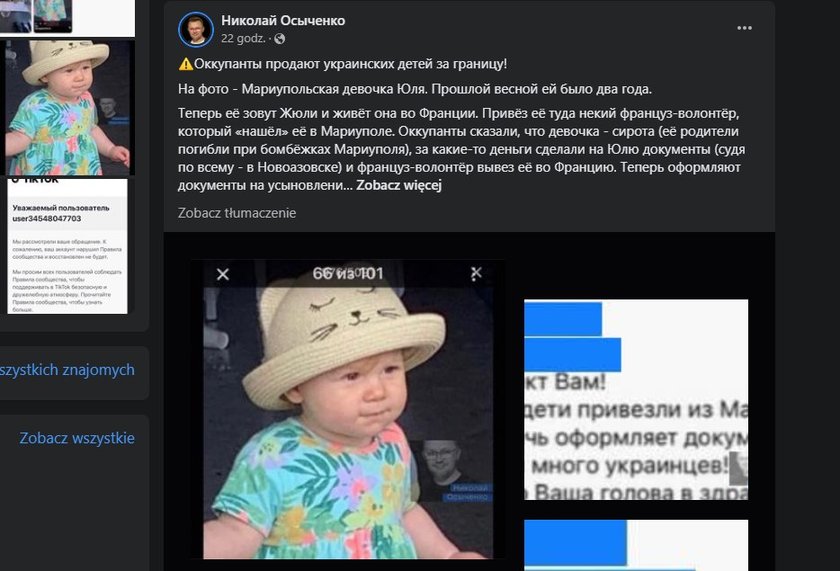Click the '66 из 101' image counter
The height and width of the screenshot is (571, 840).
(x=348, y=274)
